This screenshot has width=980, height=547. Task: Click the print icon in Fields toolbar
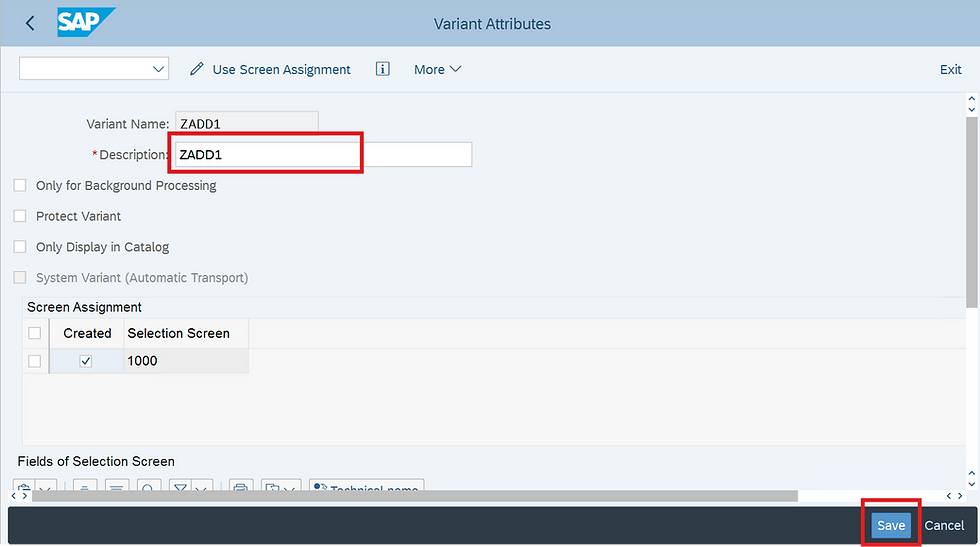[x=241, y=486]
